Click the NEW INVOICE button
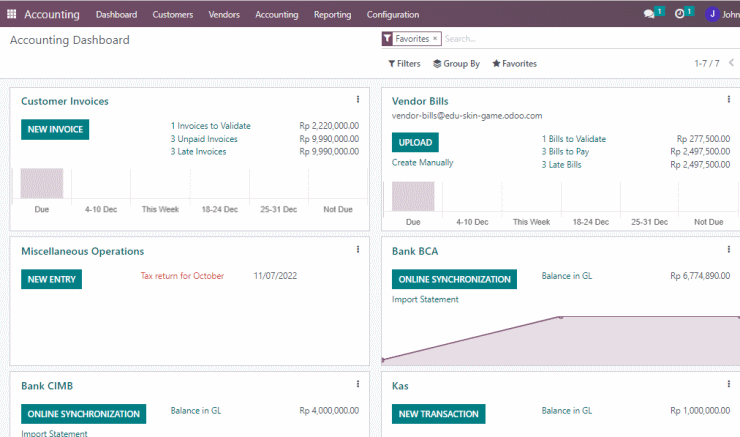This screenshot has height=437, width=740. point(55,129)
